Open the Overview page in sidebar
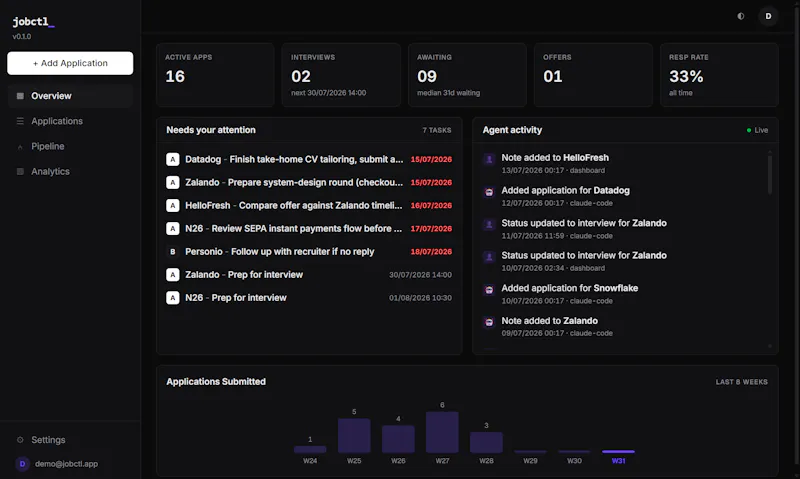Screen dimensions: 800x479 [70, 96]
